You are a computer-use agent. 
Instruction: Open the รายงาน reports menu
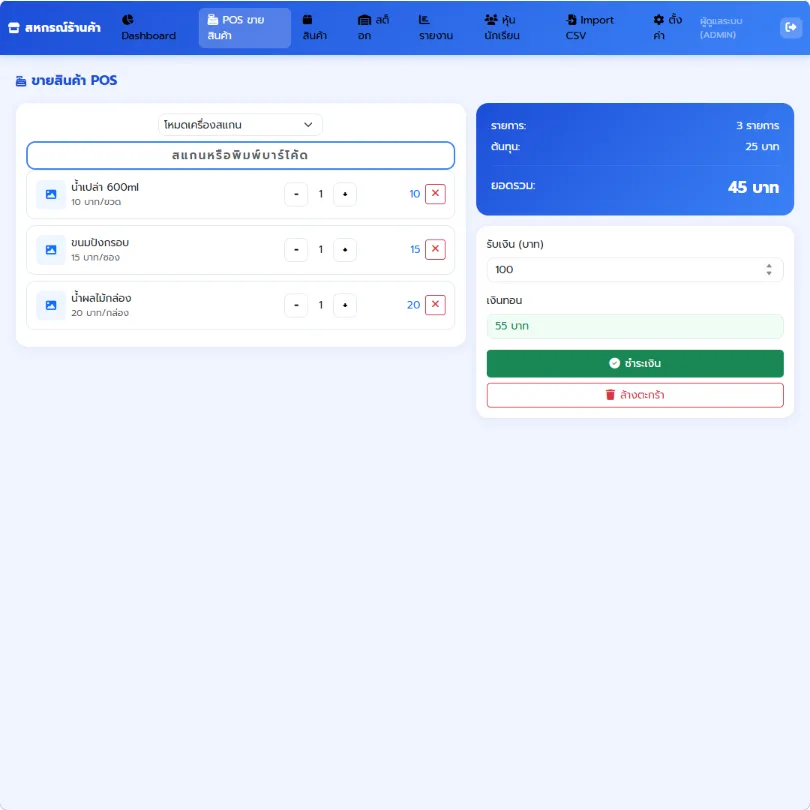pyautogui.click(x=436, y=28)
